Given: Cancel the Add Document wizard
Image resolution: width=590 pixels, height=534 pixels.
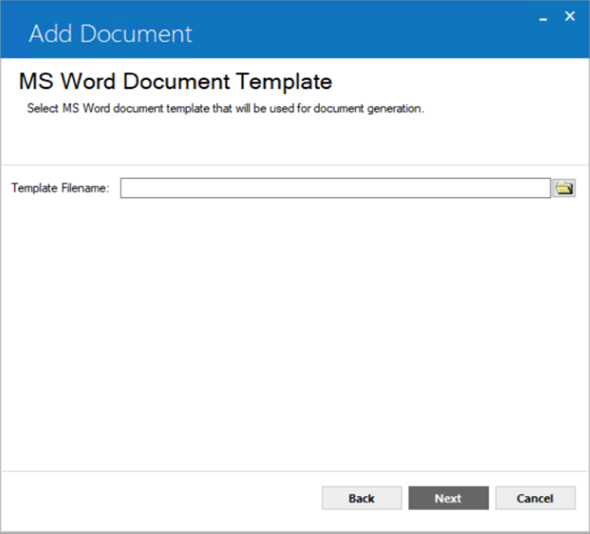Looking at the screenshot, I should [x=535, y=498].
